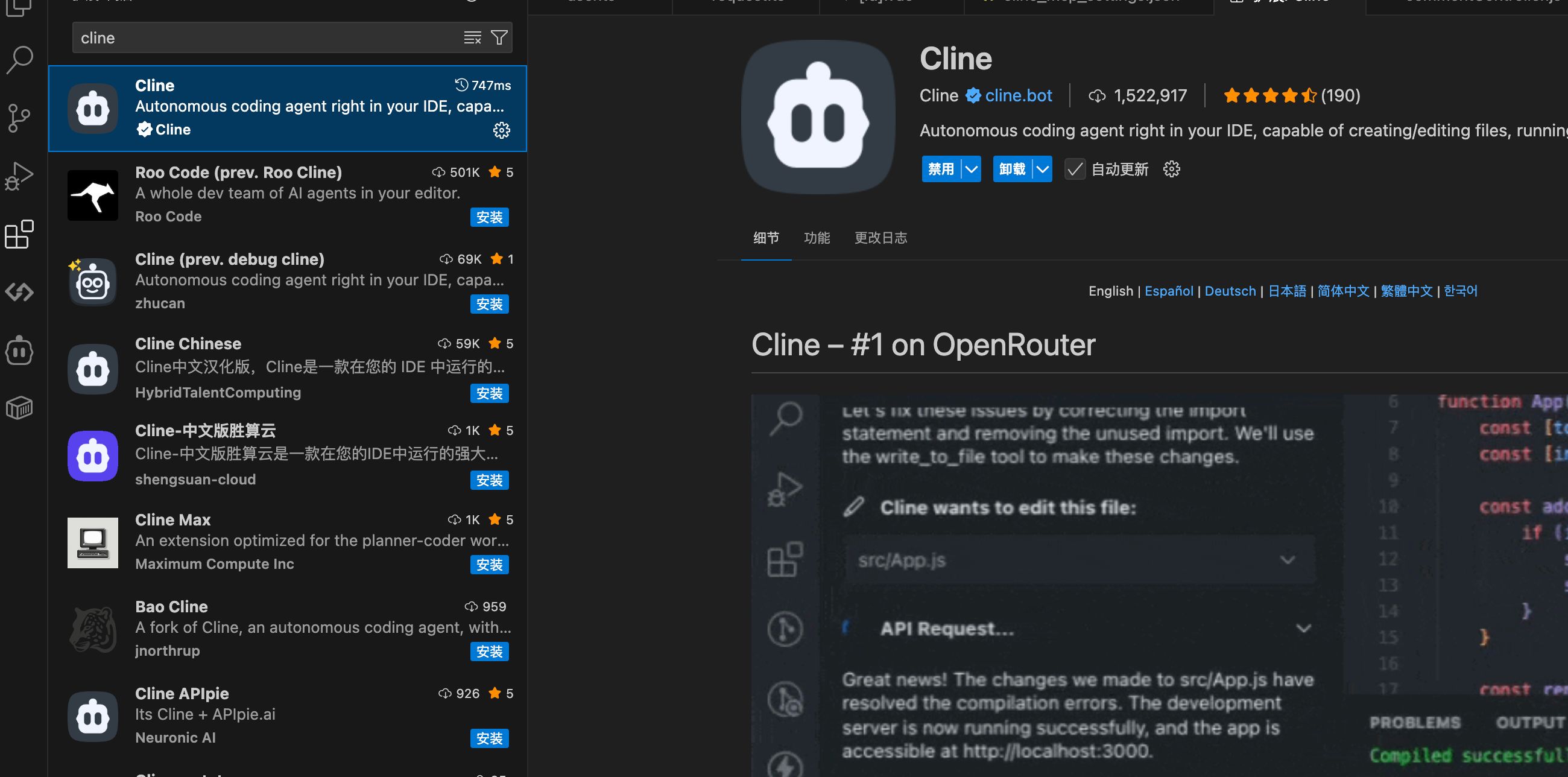
Task: Click the Cline demo screenshot in readme
Action: pyautogui.click(x=1160, y=585)
